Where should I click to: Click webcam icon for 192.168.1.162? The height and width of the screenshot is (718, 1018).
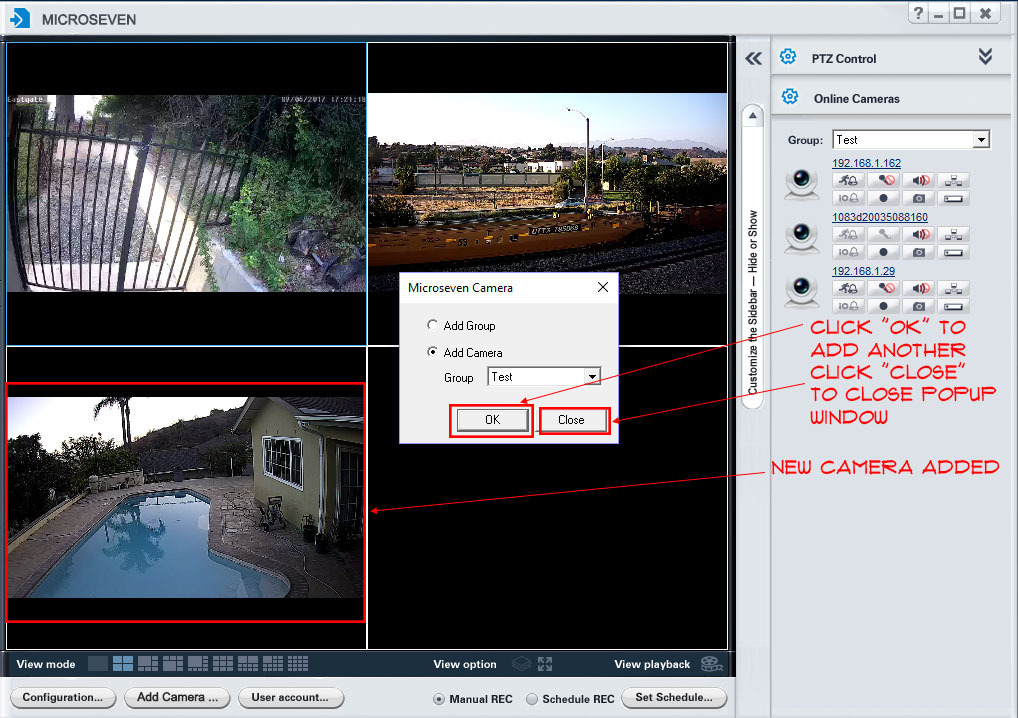(x=802, y=184)
